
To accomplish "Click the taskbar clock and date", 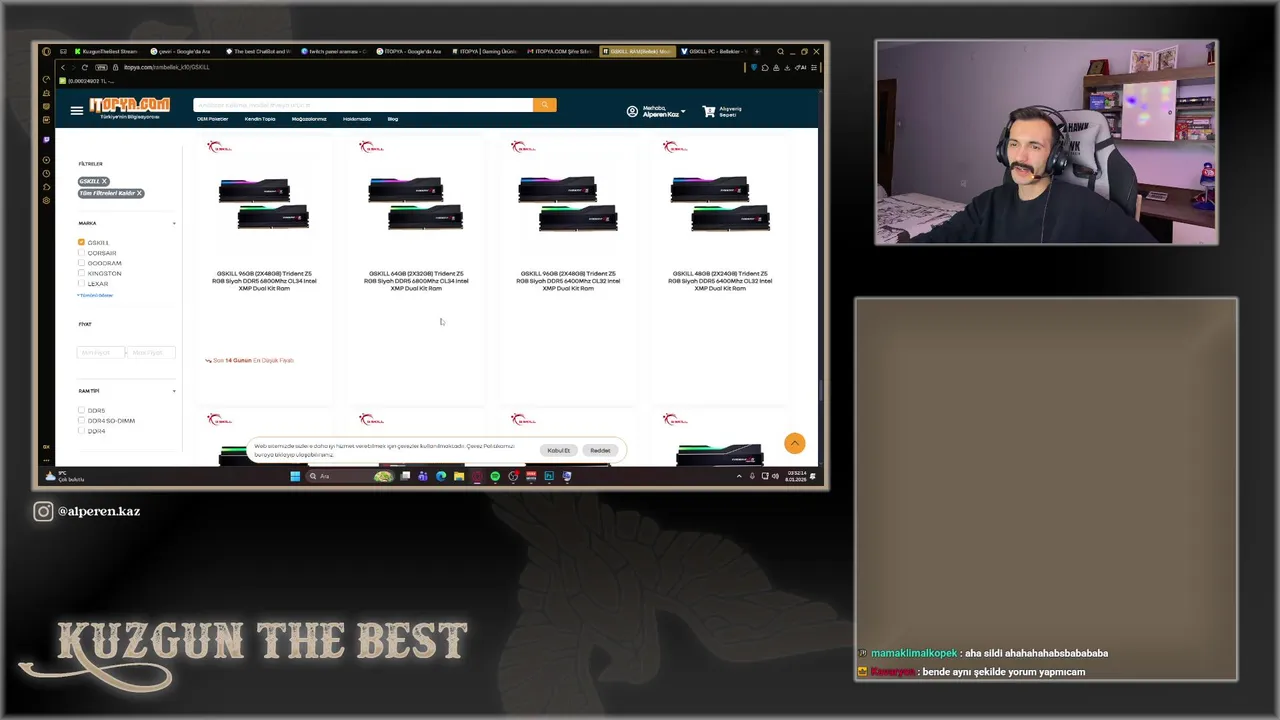I will 797,476.
